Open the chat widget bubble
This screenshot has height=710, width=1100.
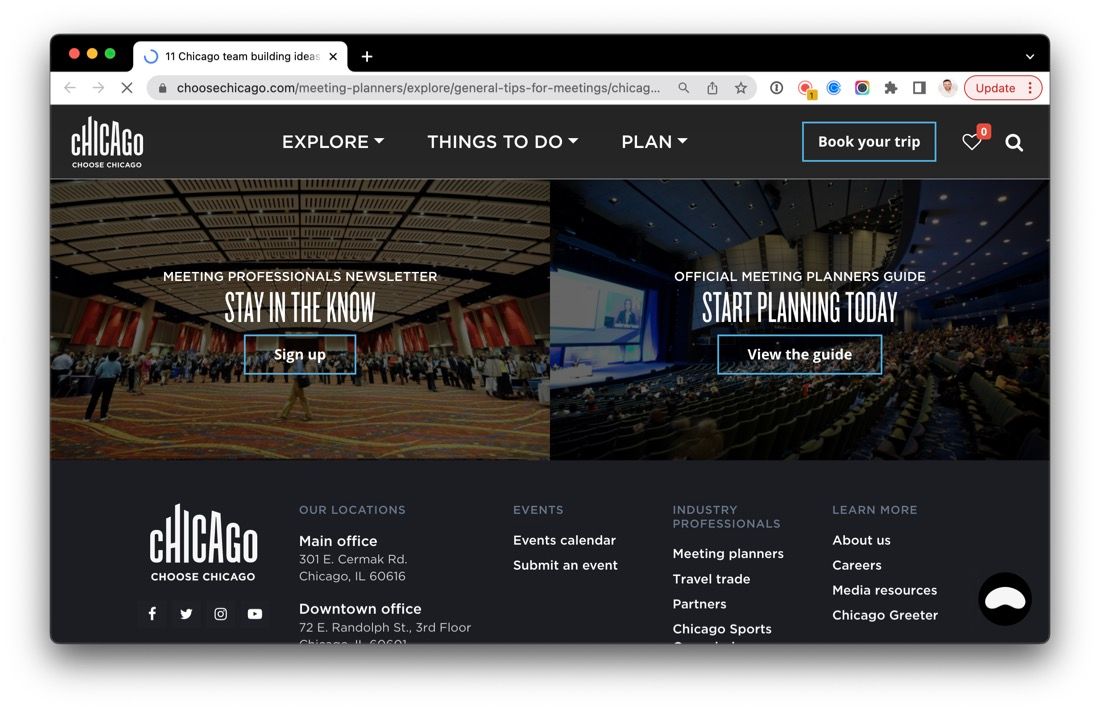tap(1005, 599)
